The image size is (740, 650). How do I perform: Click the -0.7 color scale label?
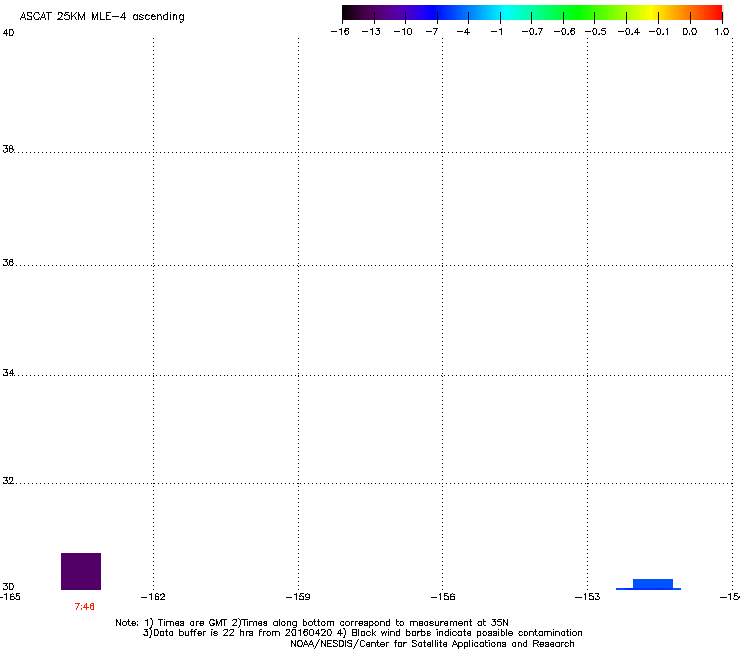click(x=532, y=32)
